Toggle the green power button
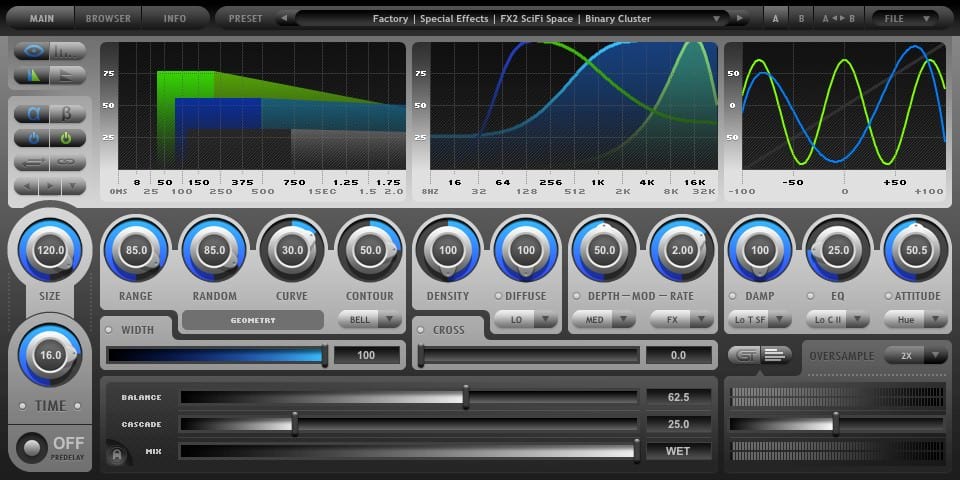This screenshot has width=960, height=480. point(67,138)
